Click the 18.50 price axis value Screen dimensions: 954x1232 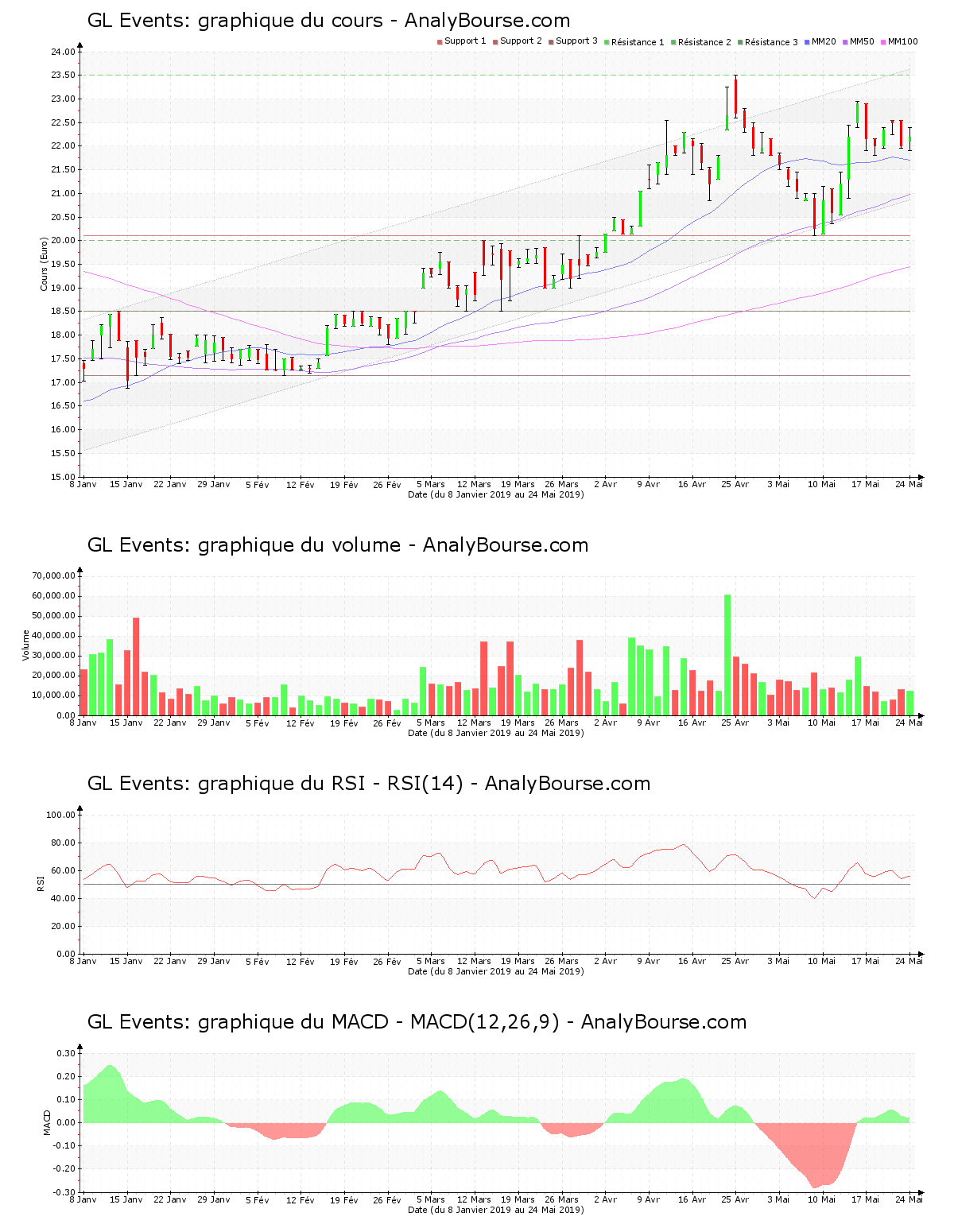tap(63, 312)
